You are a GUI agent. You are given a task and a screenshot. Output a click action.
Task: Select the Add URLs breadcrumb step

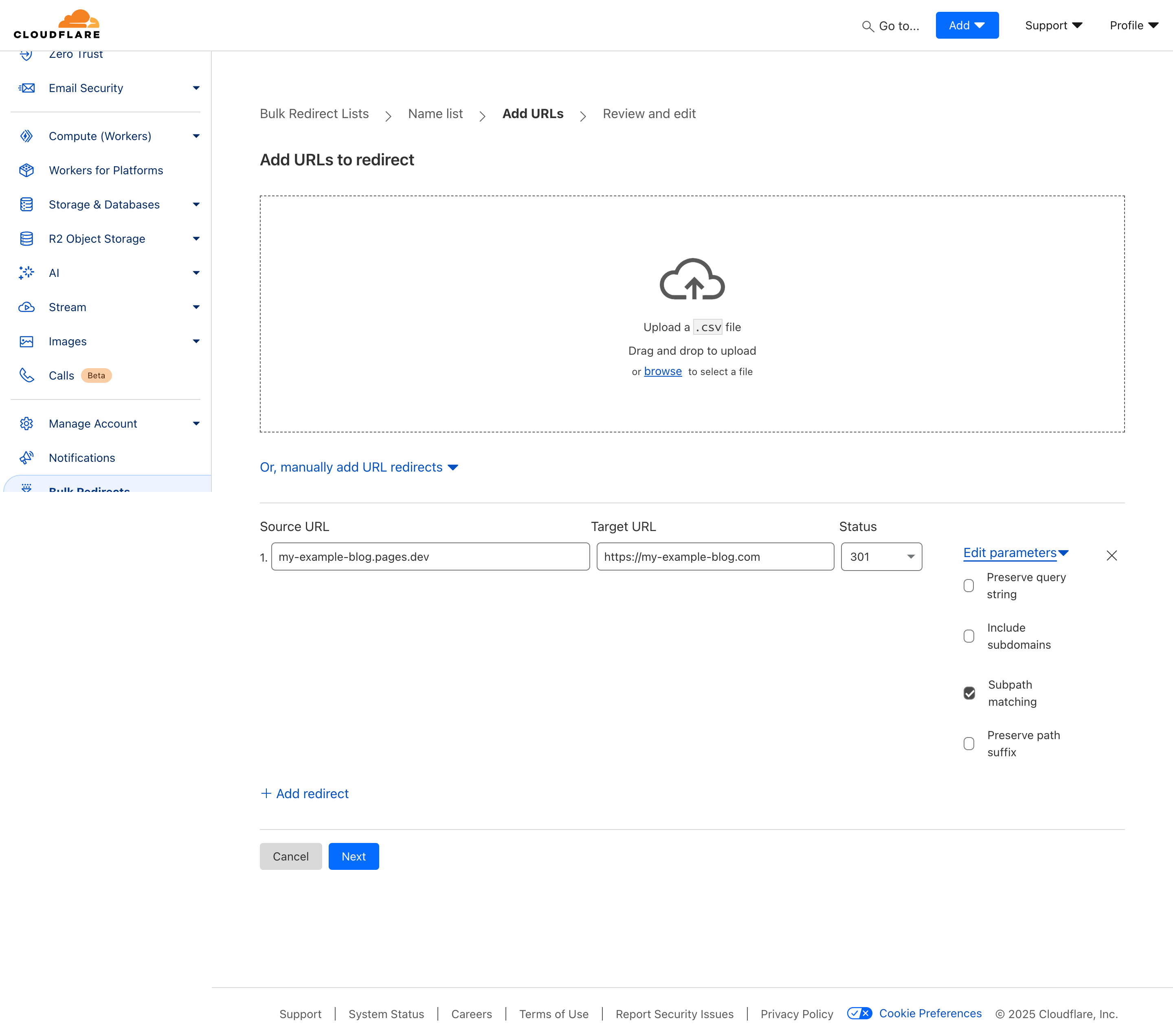tap(533, 114)
